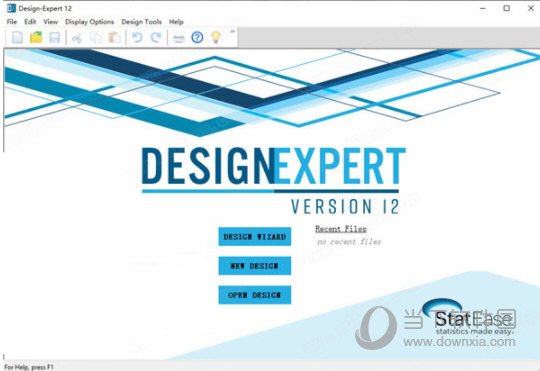Click the New Design button

(255, 266)
